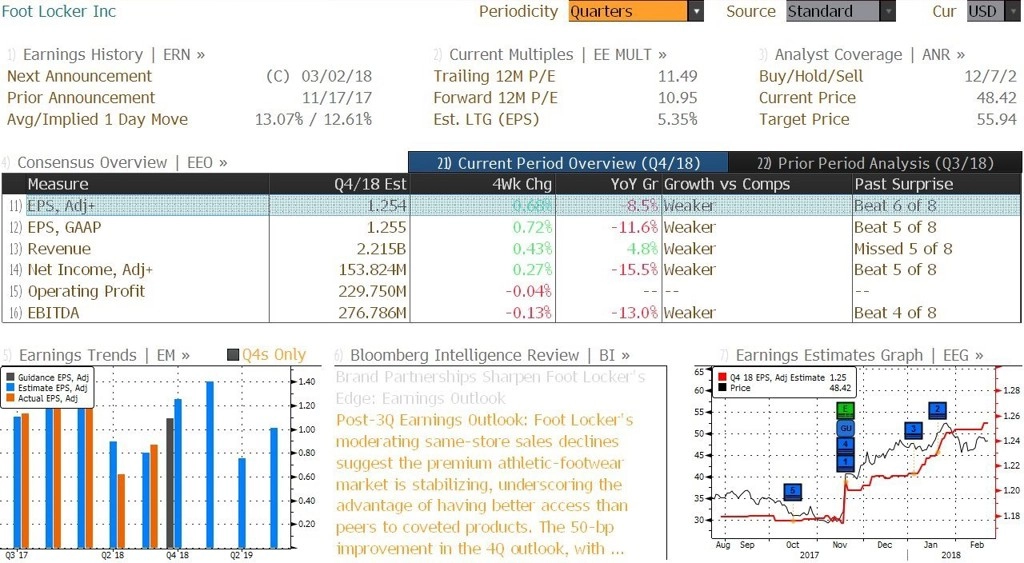This screenshot has width=1024, height=563.
Task: Open the Periodicity Quarters dropdown
Action: pyautogui.click(x=635, y=11)
